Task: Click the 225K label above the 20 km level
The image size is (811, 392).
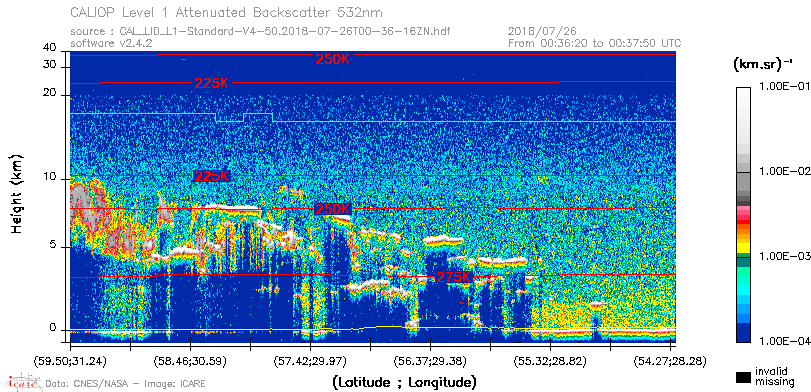Action: pos(212,83)
